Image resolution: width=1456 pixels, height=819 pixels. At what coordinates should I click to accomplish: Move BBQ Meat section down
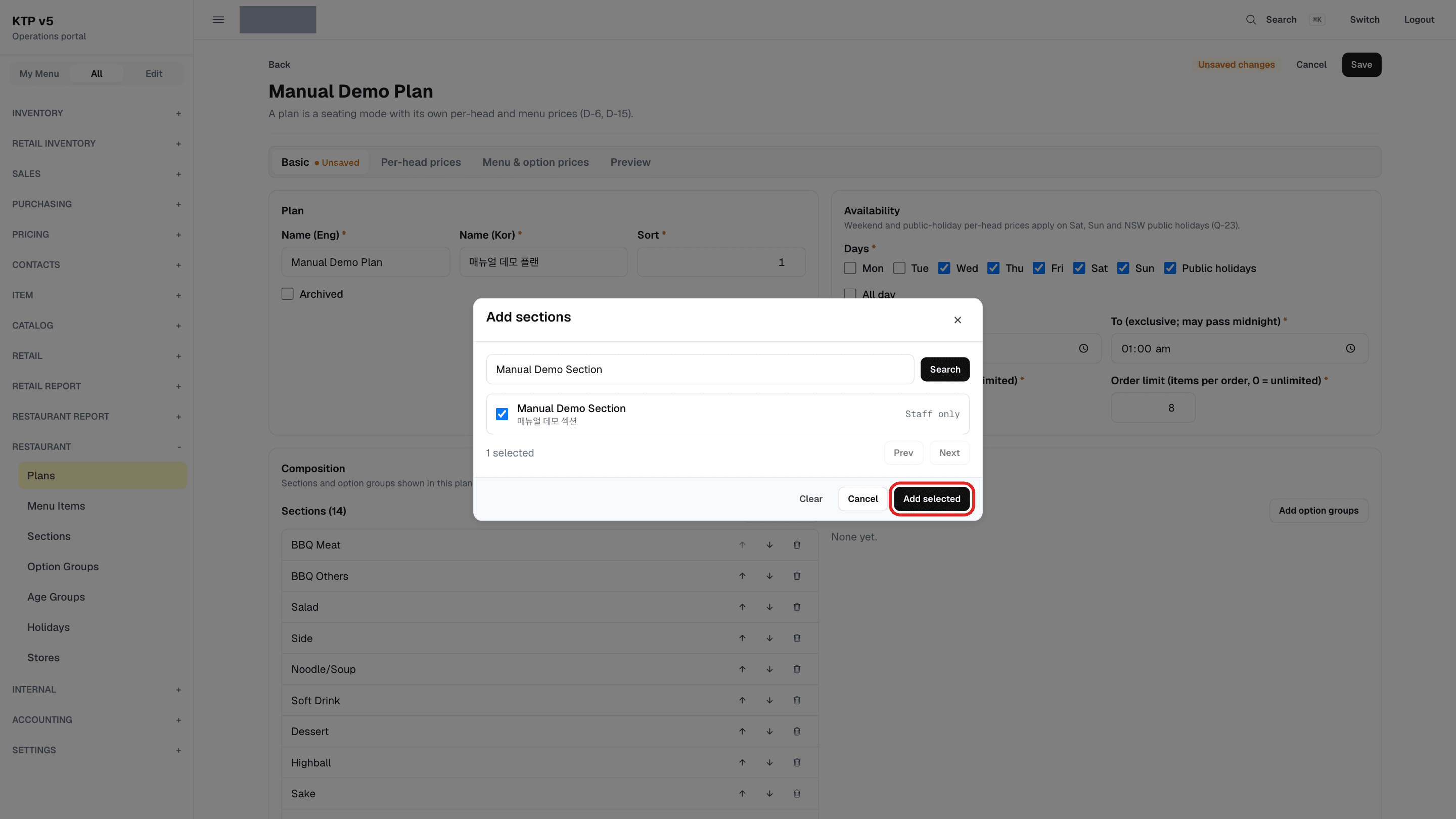click(x=769, y=545)
